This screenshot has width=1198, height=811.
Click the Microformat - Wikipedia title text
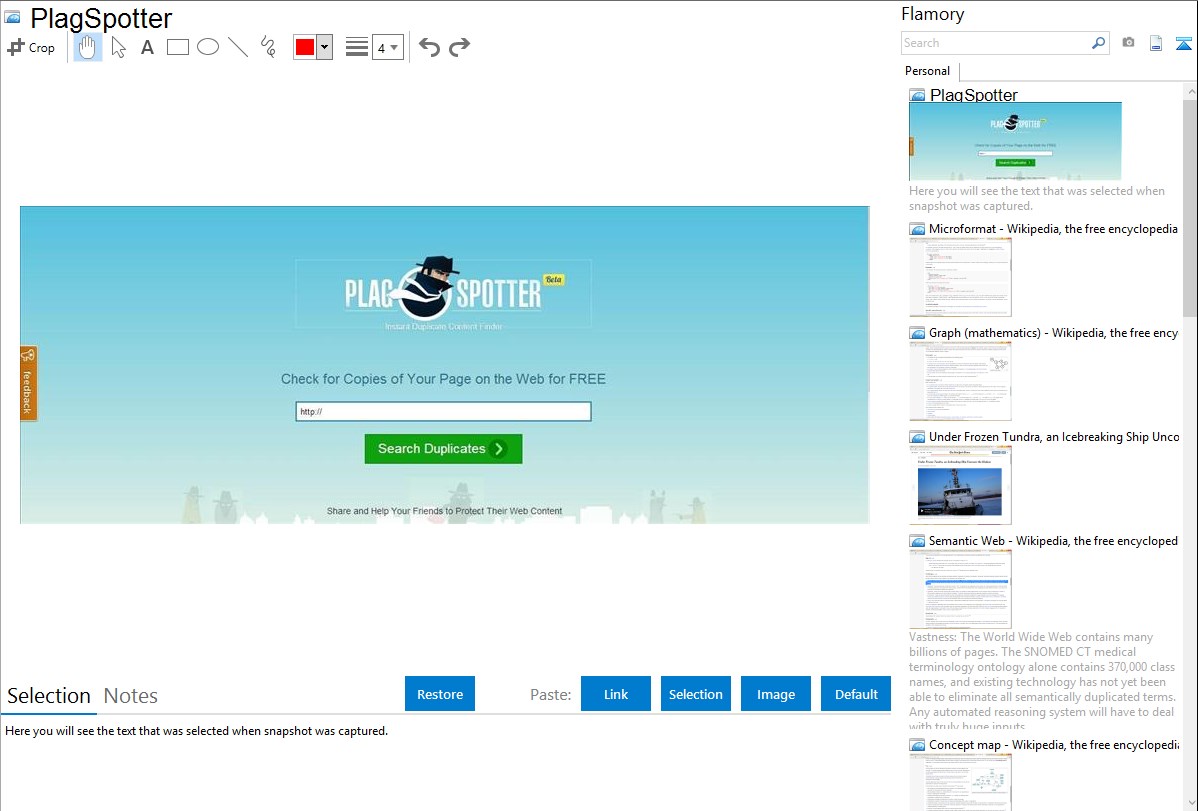[1053, 229]
